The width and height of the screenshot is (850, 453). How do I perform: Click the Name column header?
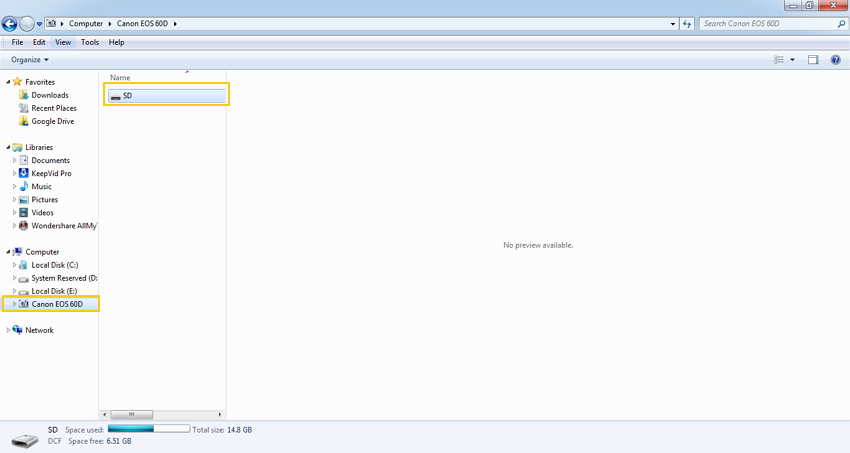pyautogui.click(x=120, y=78)
